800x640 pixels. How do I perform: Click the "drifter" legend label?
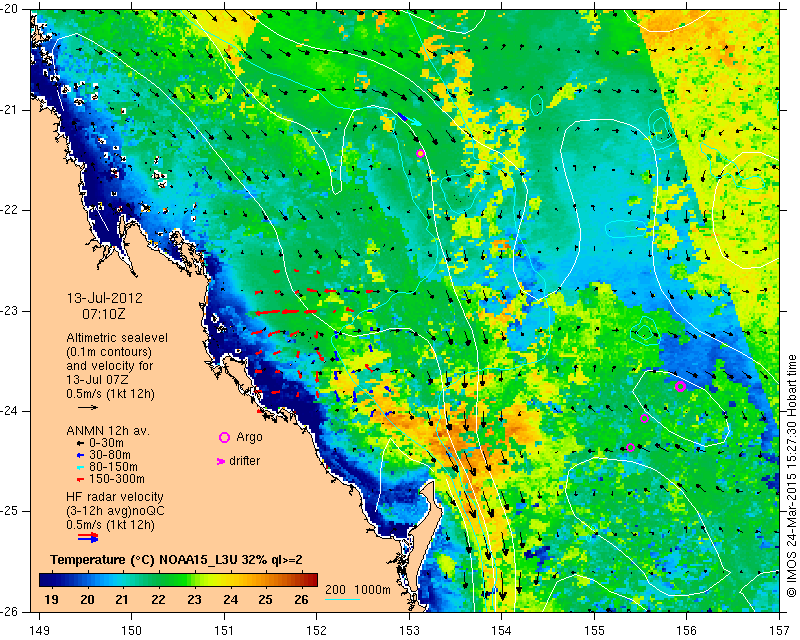click(244, 461)
